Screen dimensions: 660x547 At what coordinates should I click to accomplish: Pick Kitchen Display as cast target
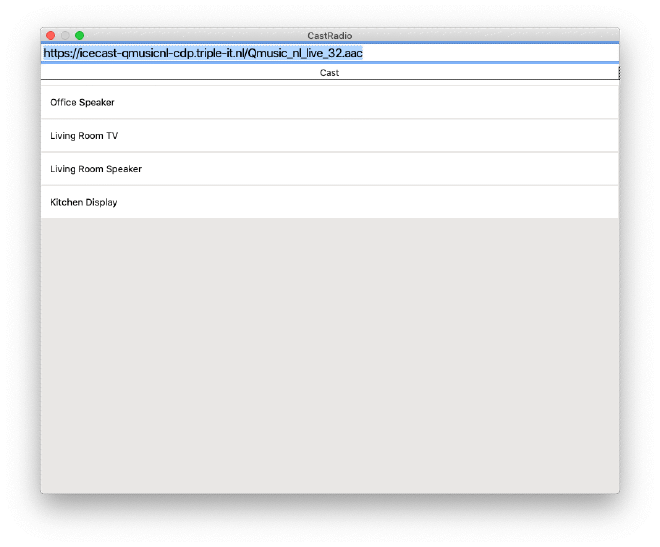[x=330, y=202]
